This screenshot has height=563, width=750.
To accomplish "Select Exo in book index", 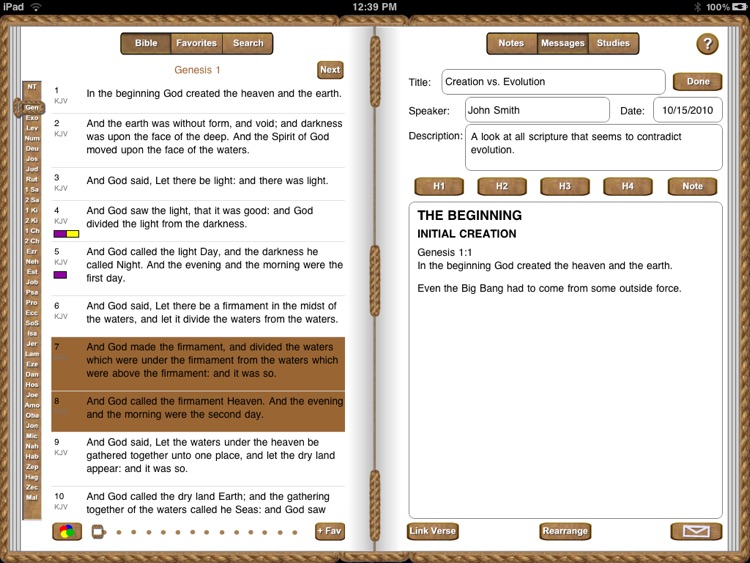I will click(32, 118).
